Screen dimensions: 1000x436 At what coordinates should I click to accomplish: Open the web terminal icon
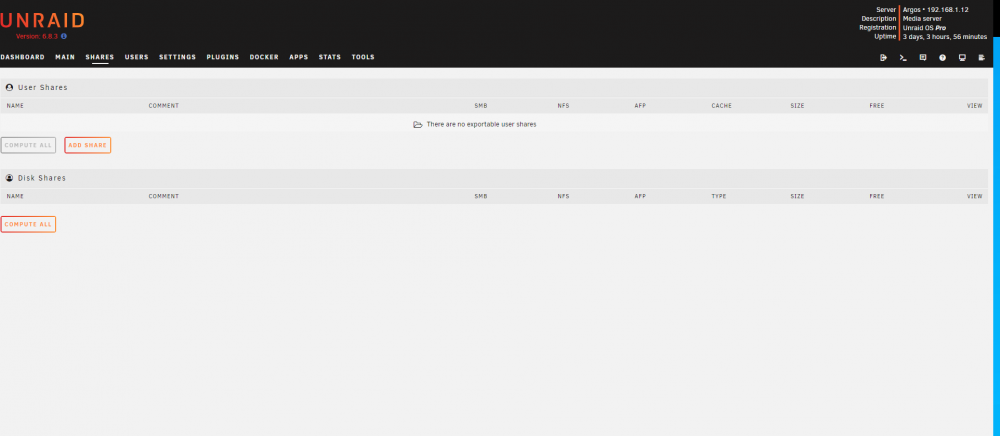point(903,57)
